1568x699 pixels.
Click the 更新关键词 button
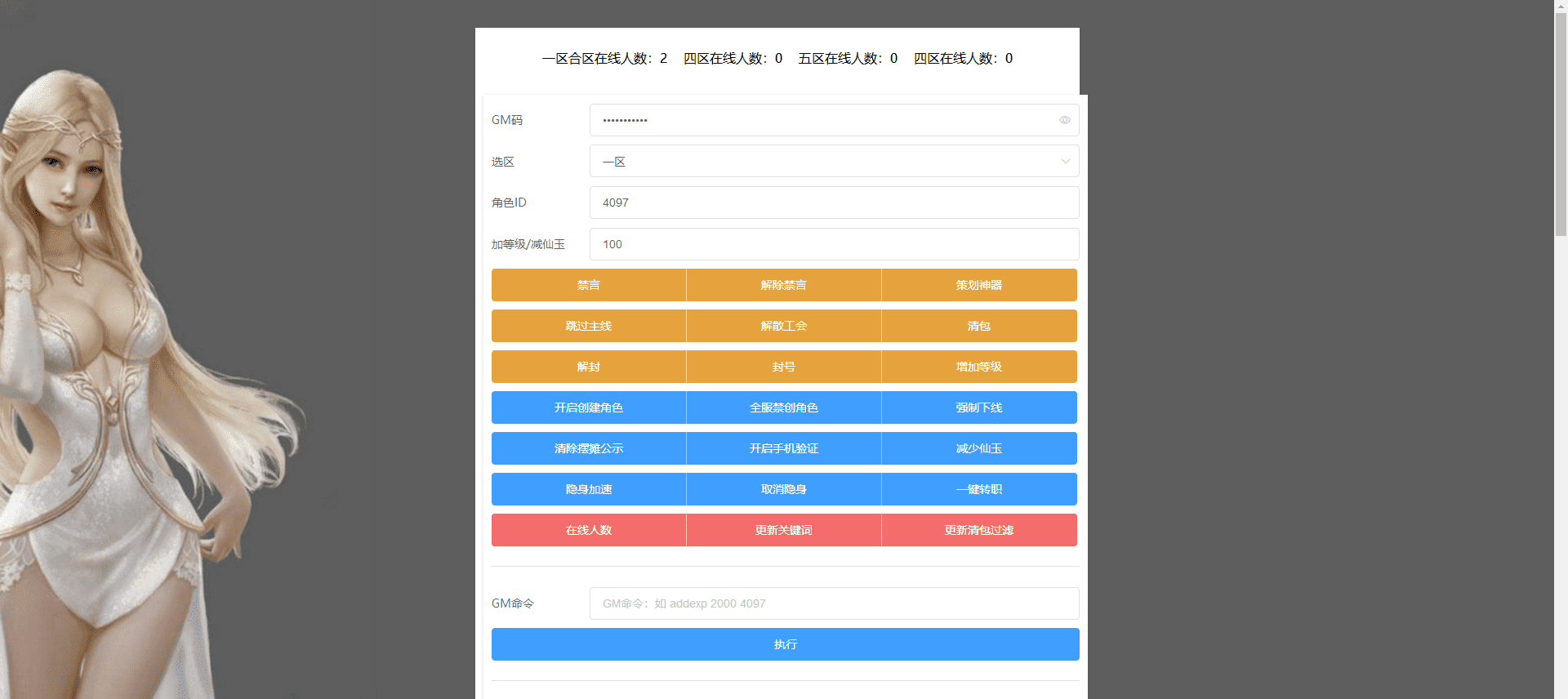(x=784, y=530)
